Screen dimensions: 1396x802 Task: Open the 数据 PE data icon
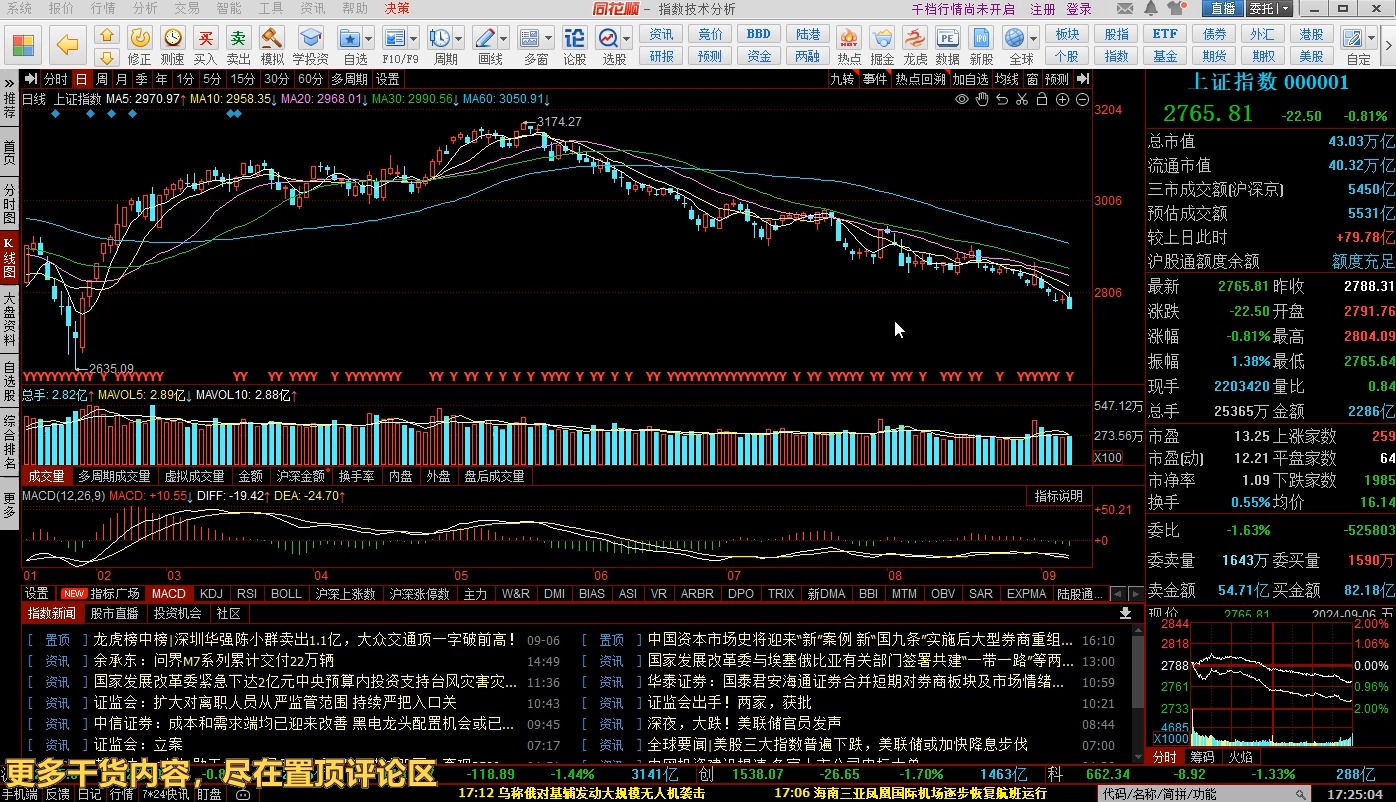[948, 38]
